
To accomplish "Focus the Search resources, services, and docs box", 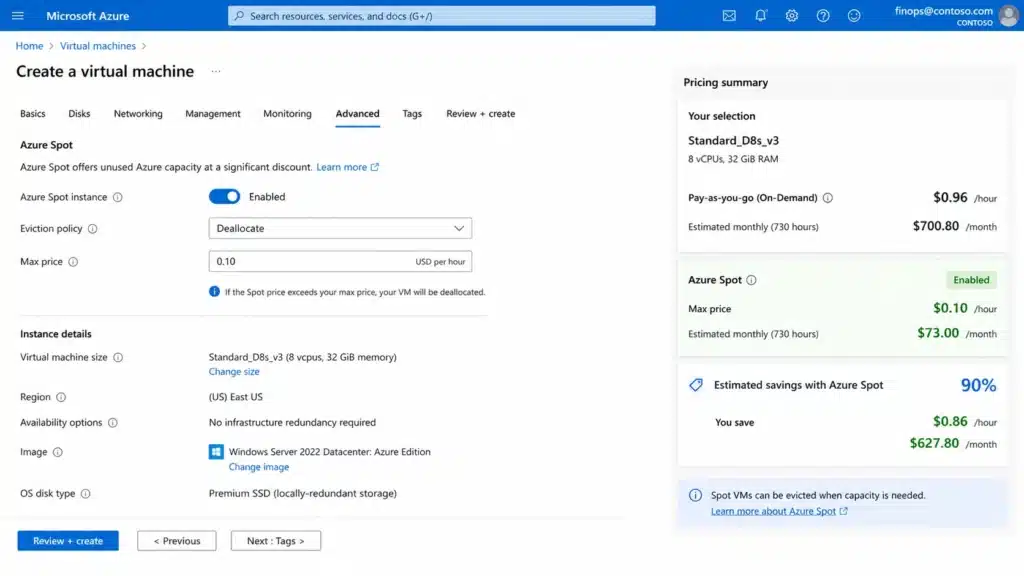I will [x=441, y=16].
